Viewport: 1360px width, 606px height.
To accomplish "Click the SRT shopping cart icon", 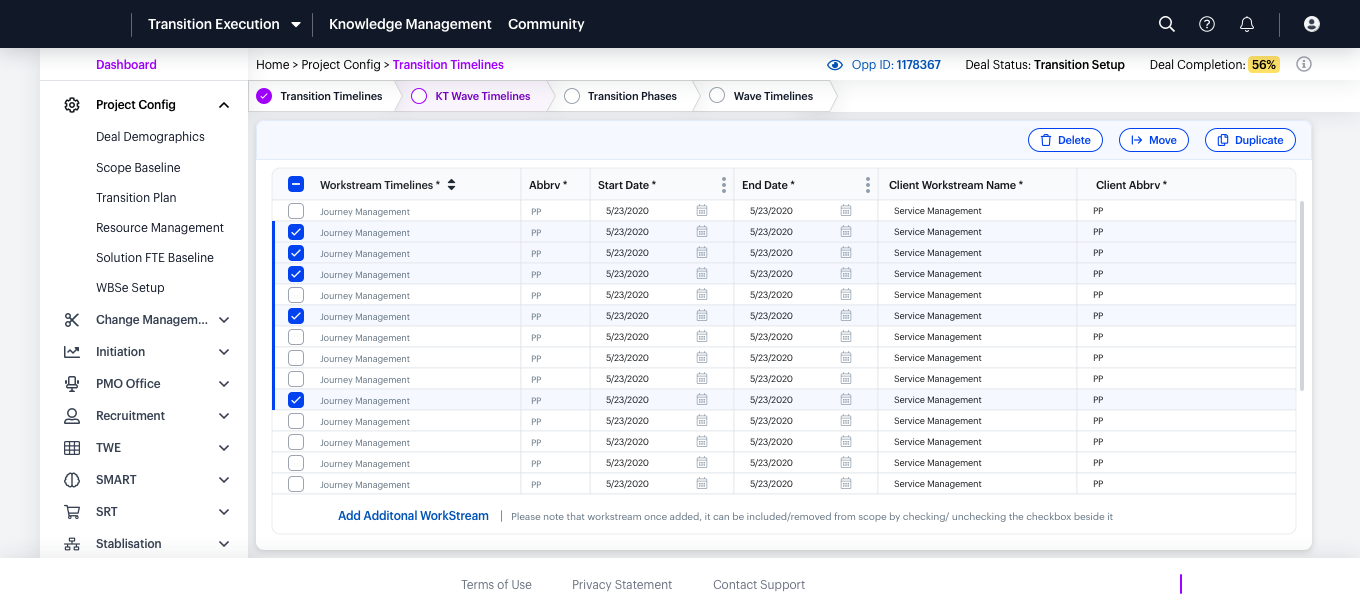I will 72,512.
